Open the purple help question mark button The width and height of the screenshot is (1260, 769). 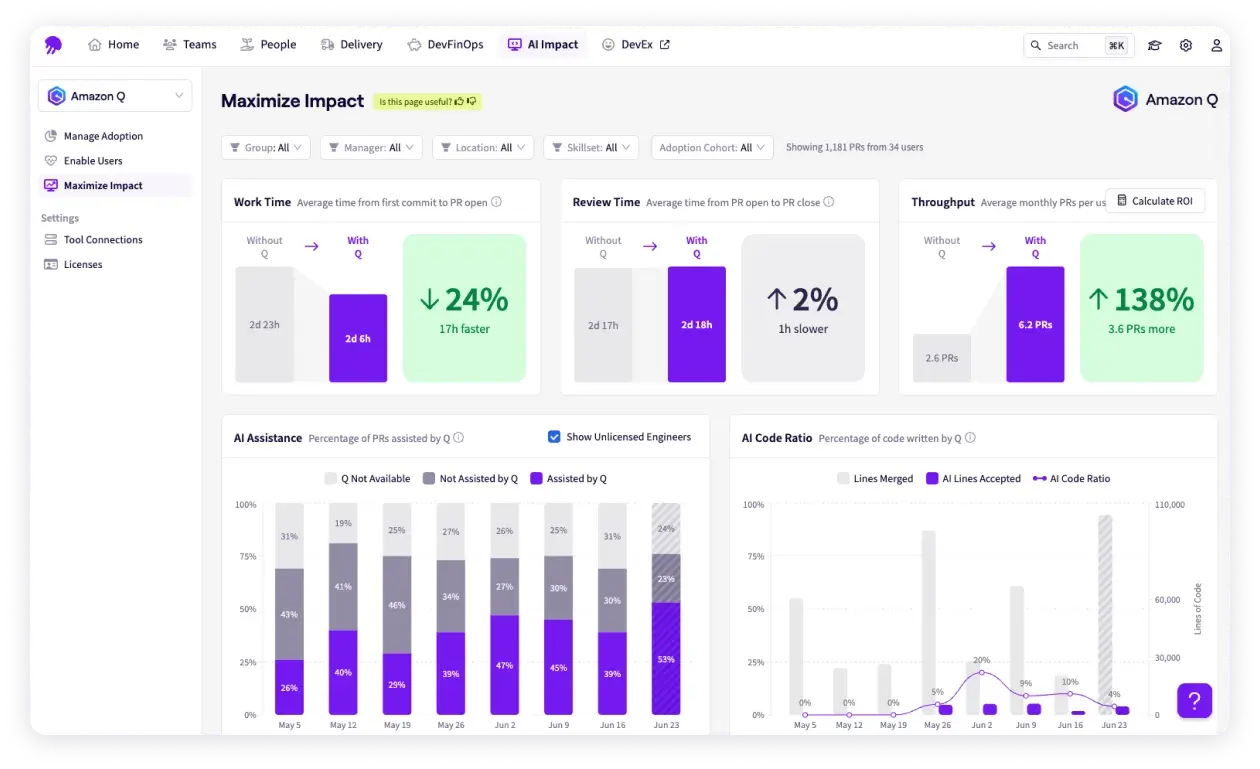coord(1194,700)
